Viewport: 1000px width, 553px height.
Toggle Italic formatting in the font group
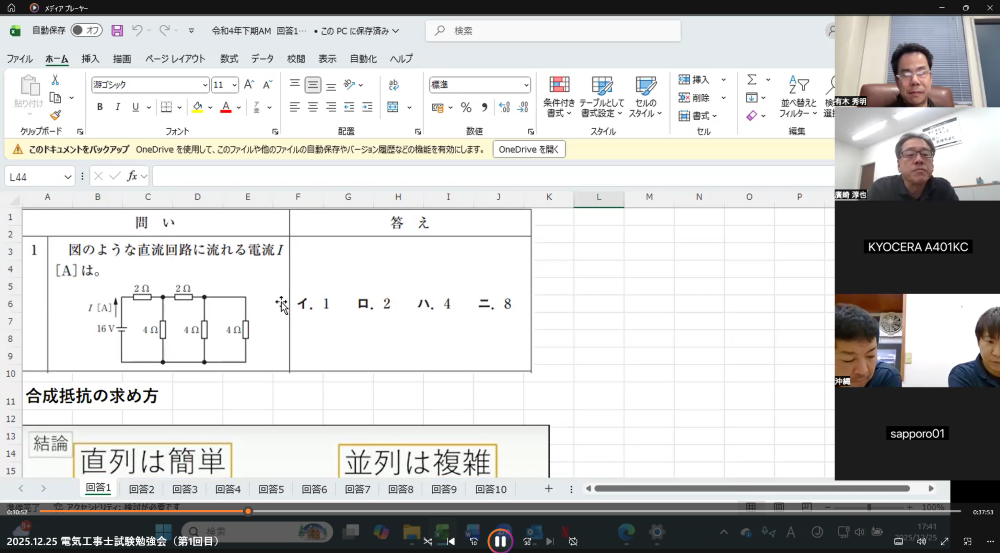click(x=117, y=107)
